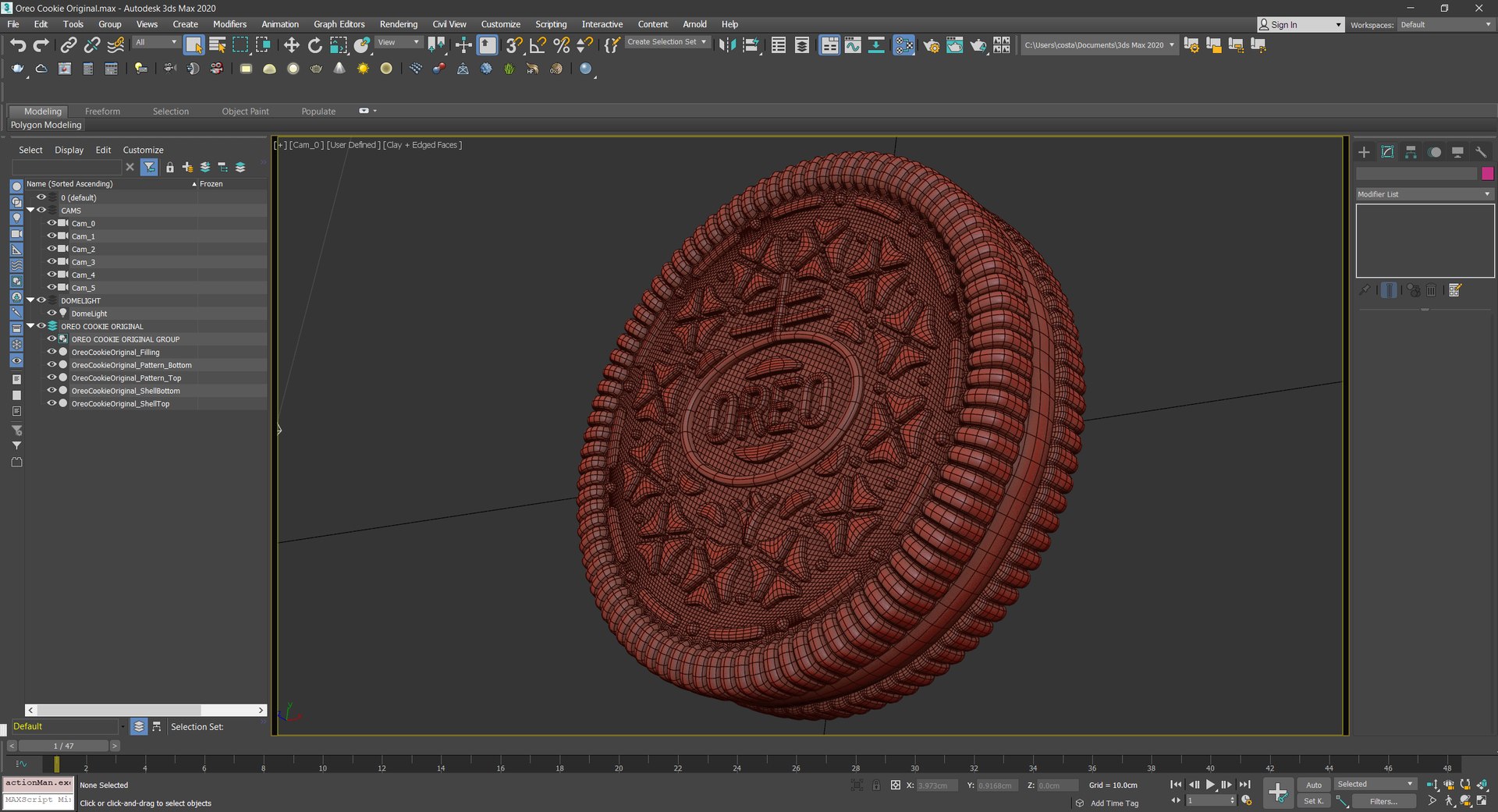
Task: Open the Arnold menu
Action: point(694,24)
